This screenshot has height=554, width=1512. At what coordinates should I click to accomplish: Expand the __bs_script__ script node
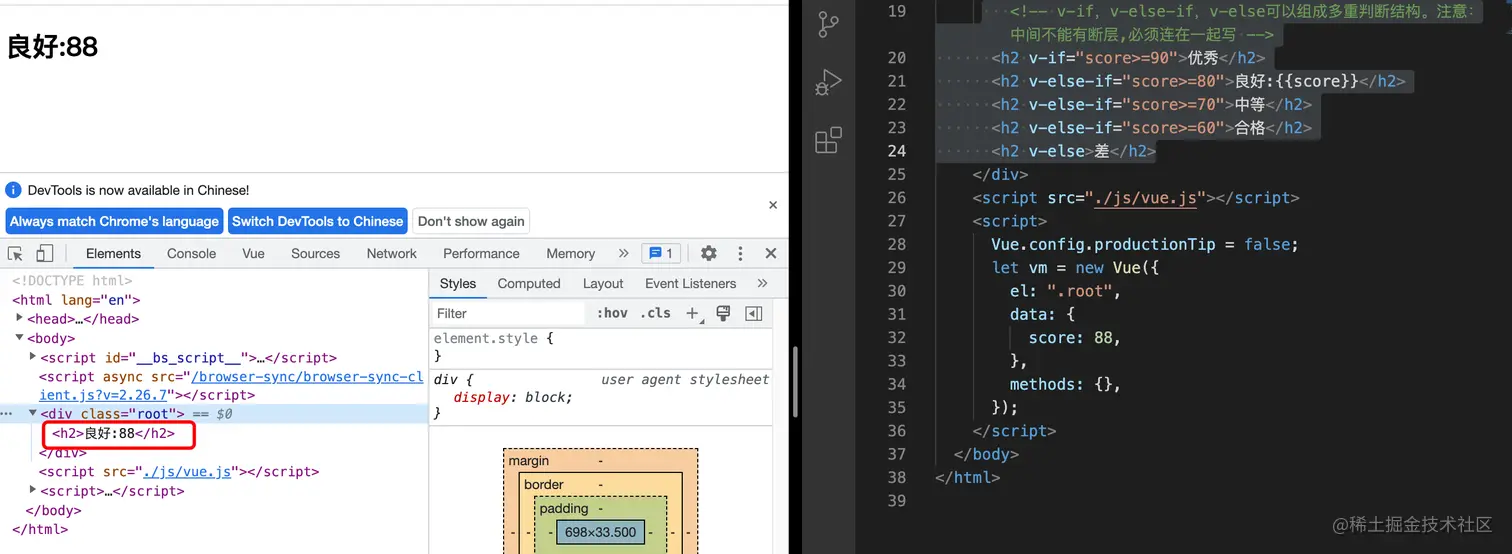coord(33,357)
